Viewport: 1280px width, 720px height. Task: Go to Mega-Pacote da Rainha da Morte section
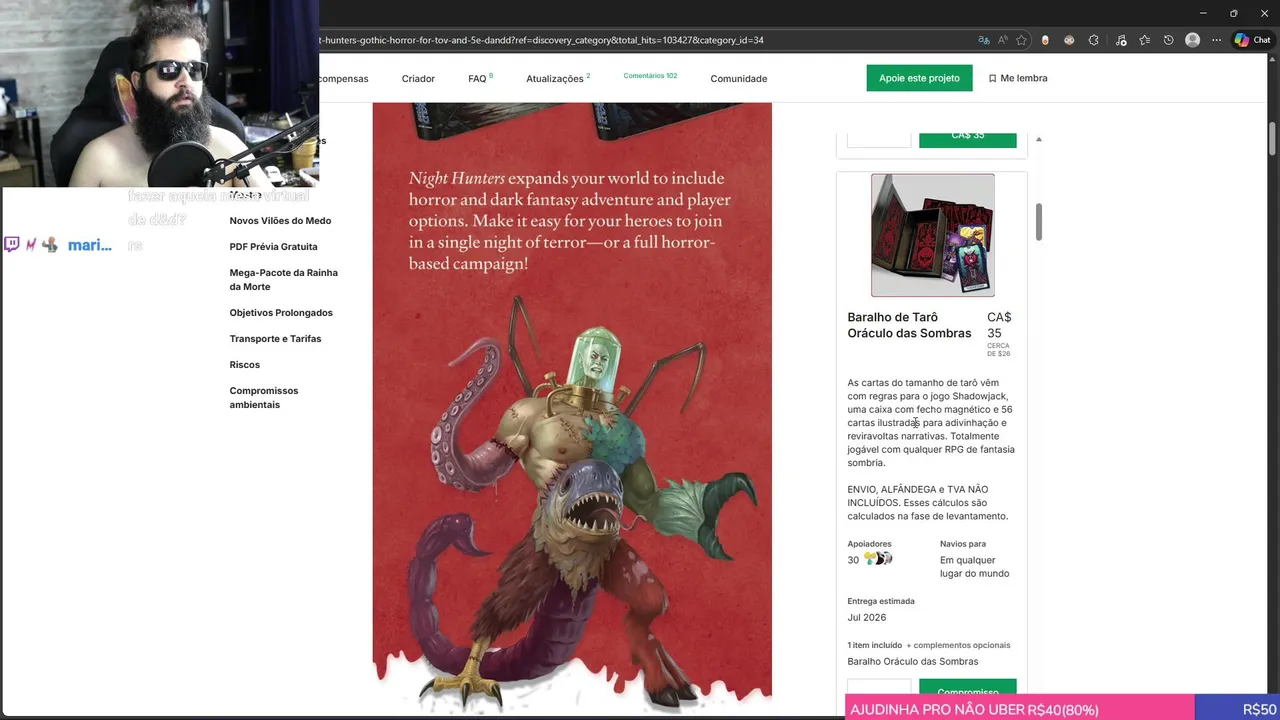tap(283, 279)
